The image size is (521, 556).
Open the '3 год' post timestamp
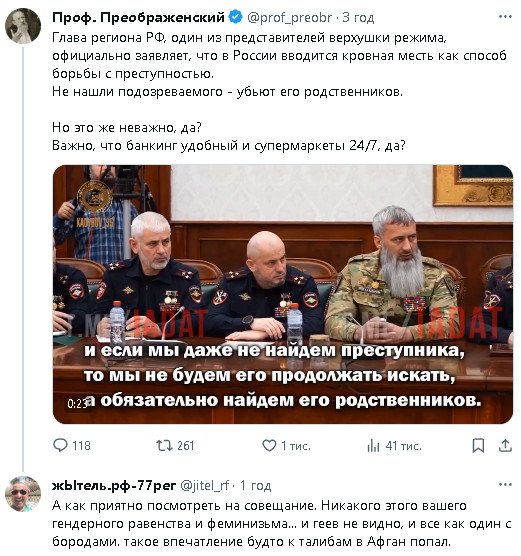point(358,17)
